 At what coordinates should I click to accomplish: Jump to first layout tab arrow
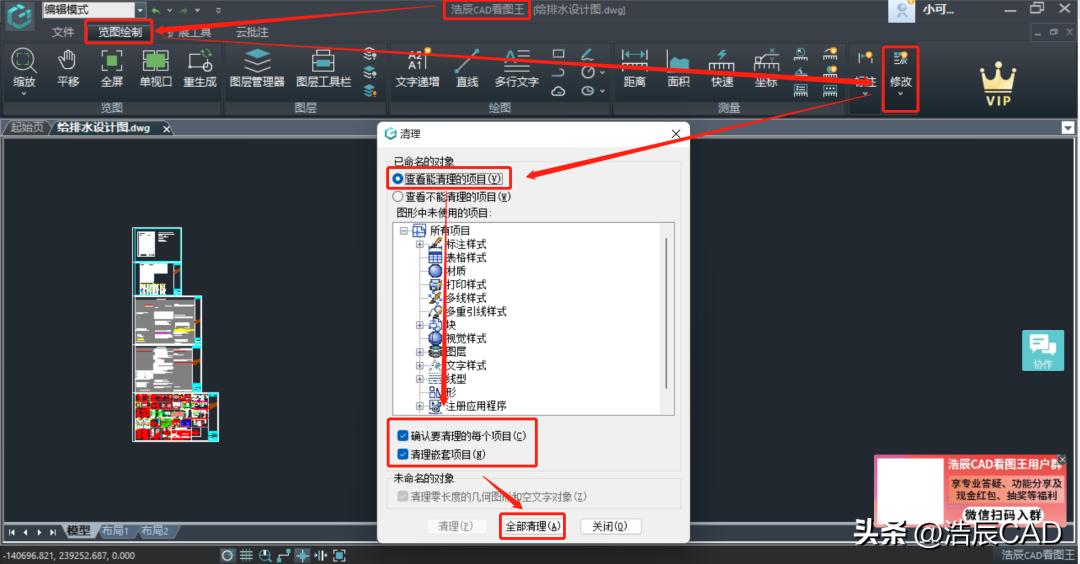pyautogui.click(x=12, y=532)
